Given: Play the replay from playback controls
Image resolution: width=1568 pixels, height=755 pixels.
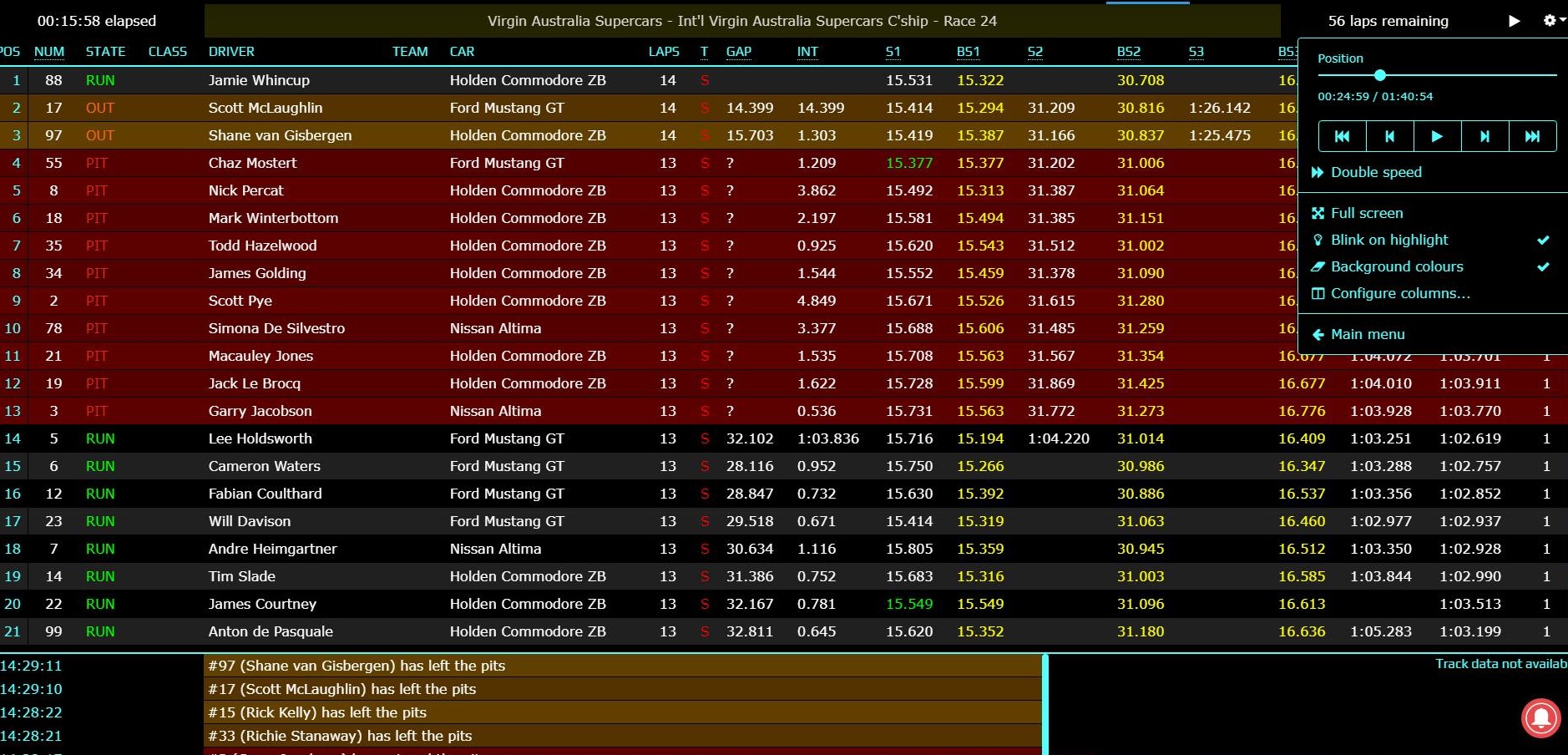Looking at the screenshot, I should [1438, 136].
